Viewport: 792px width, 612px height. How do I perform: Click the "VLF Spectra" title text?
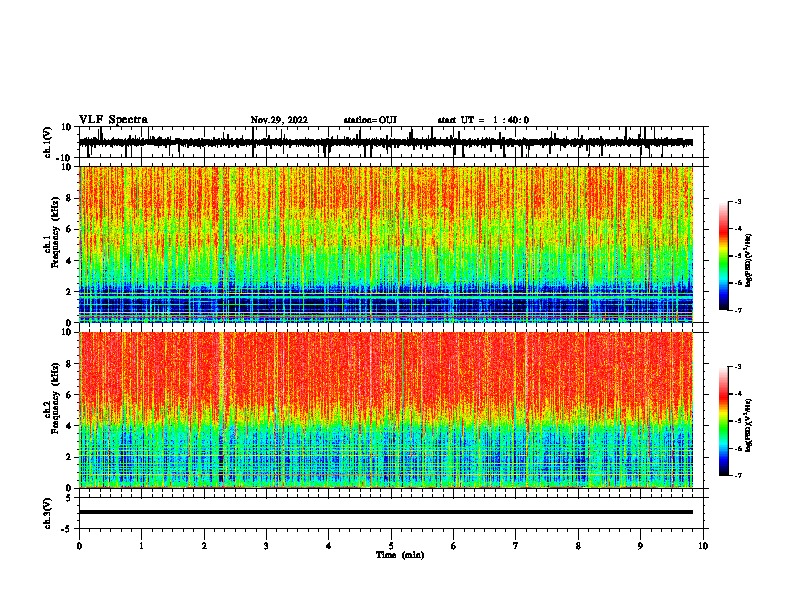pos(113,119)
